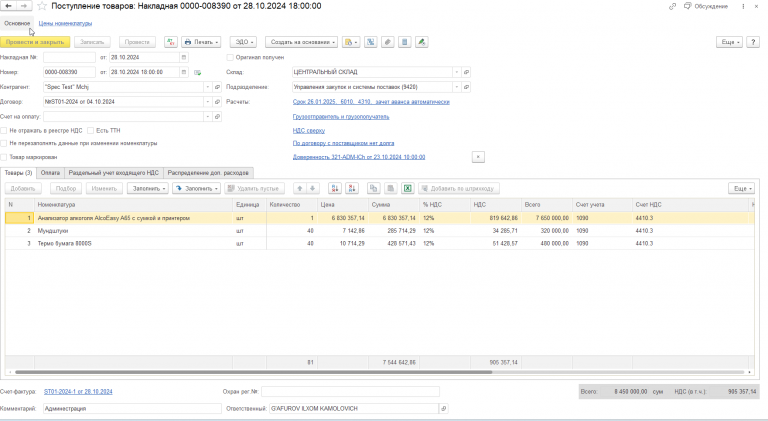Open the yellow document icon dropdown
Viewport: 768px width, 421px height.
(x=351, y=42)
